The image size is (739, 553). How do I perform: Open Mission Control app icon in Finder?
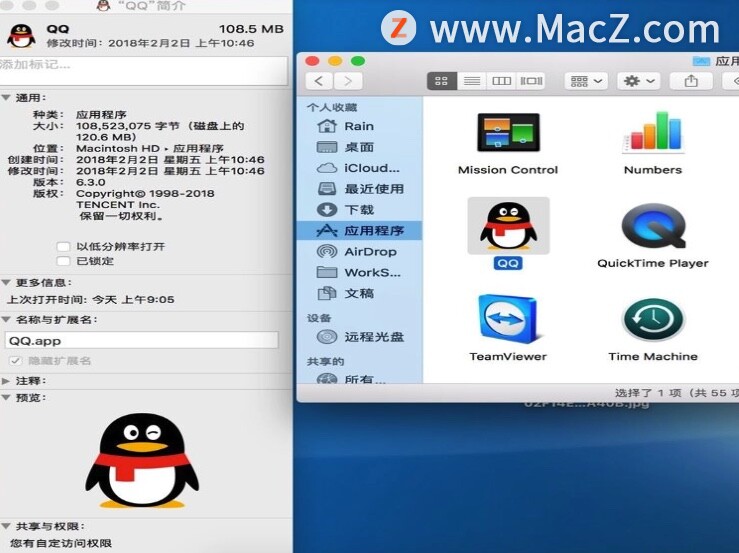[508, 132]
